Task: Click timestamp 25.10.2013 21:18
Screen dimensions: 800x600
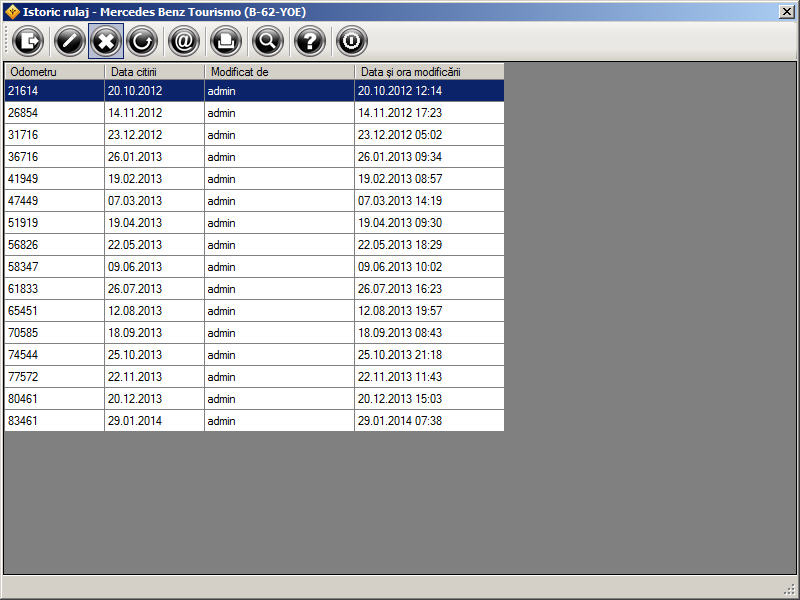Action: click(x=400, y=355)
